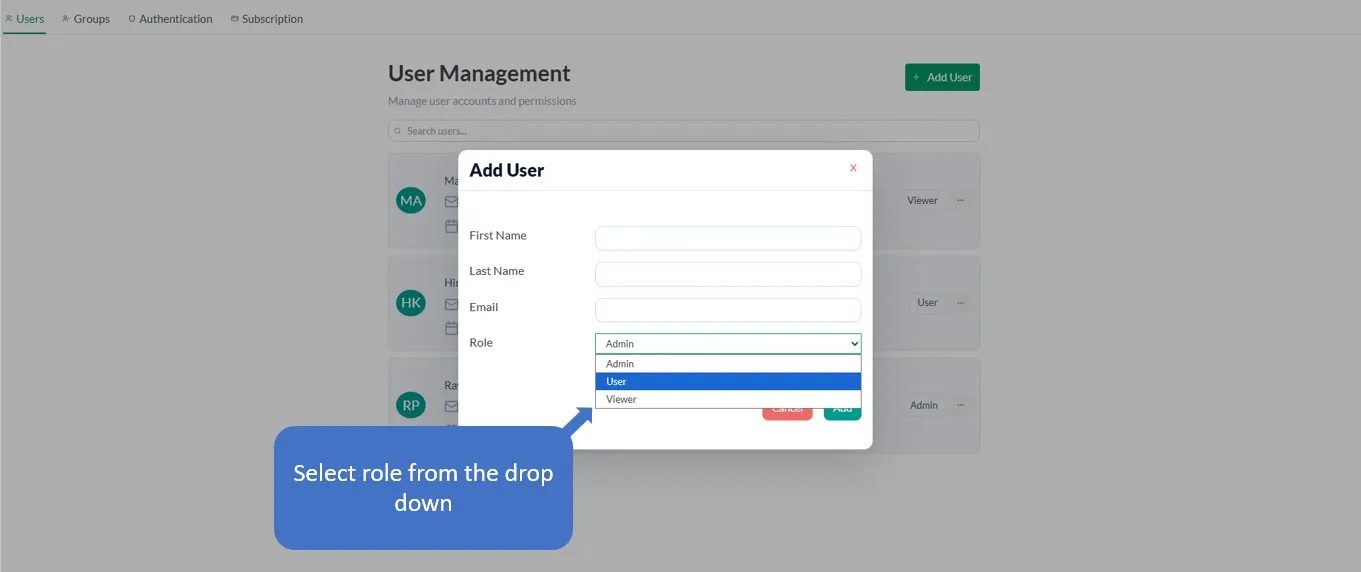Click the HK user avatar
Screen dimensions: 1361x572
click(x=411, y=302)
